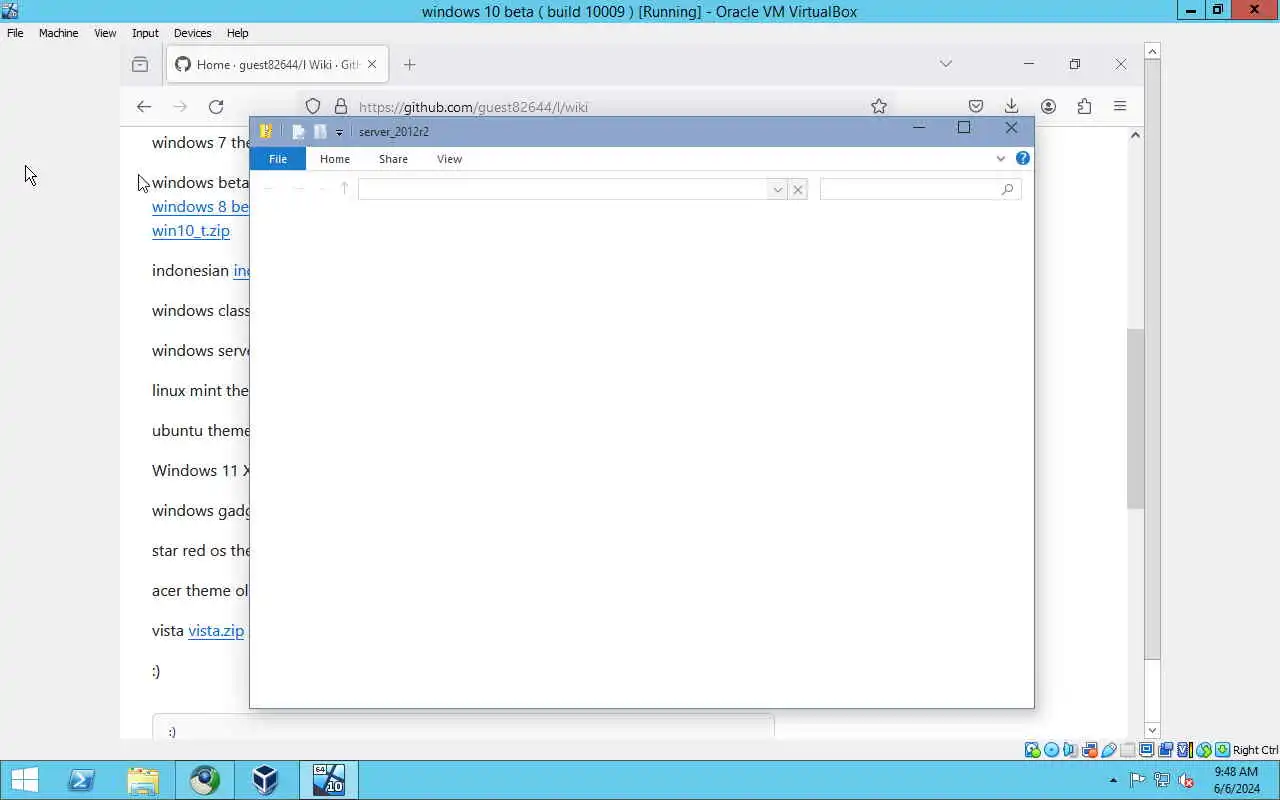Open the VirtualBox Help menu
The image size is (1280, 800).
(237, 33)
